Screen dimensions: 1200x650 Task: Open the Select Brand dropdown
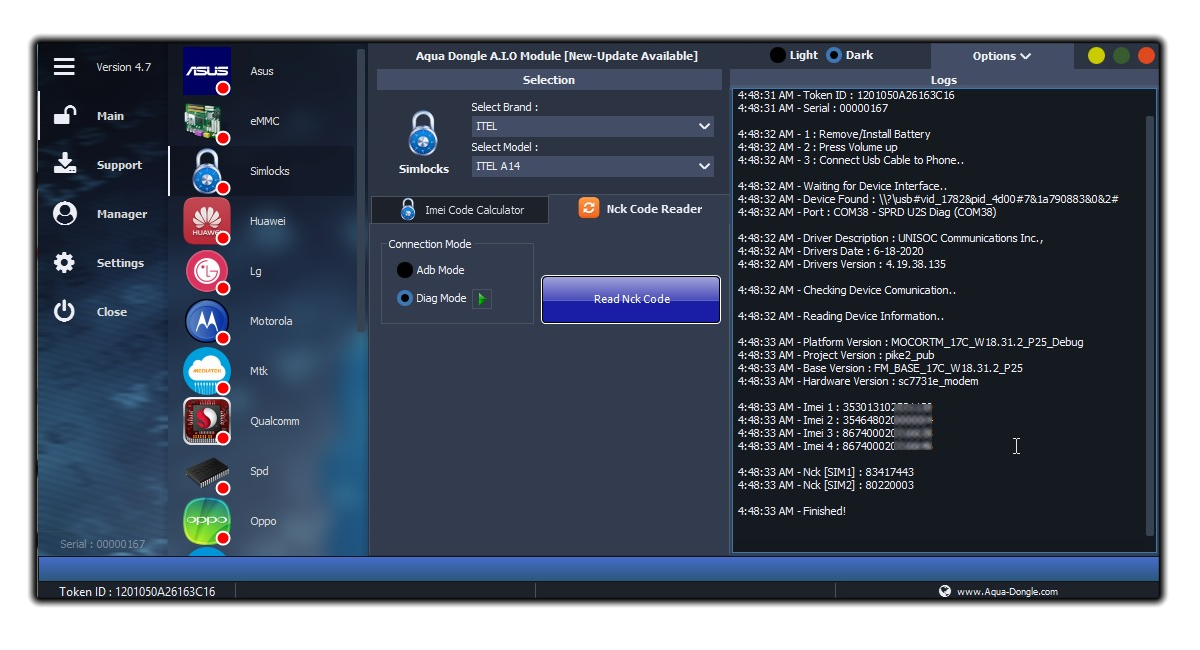(593, 126)
